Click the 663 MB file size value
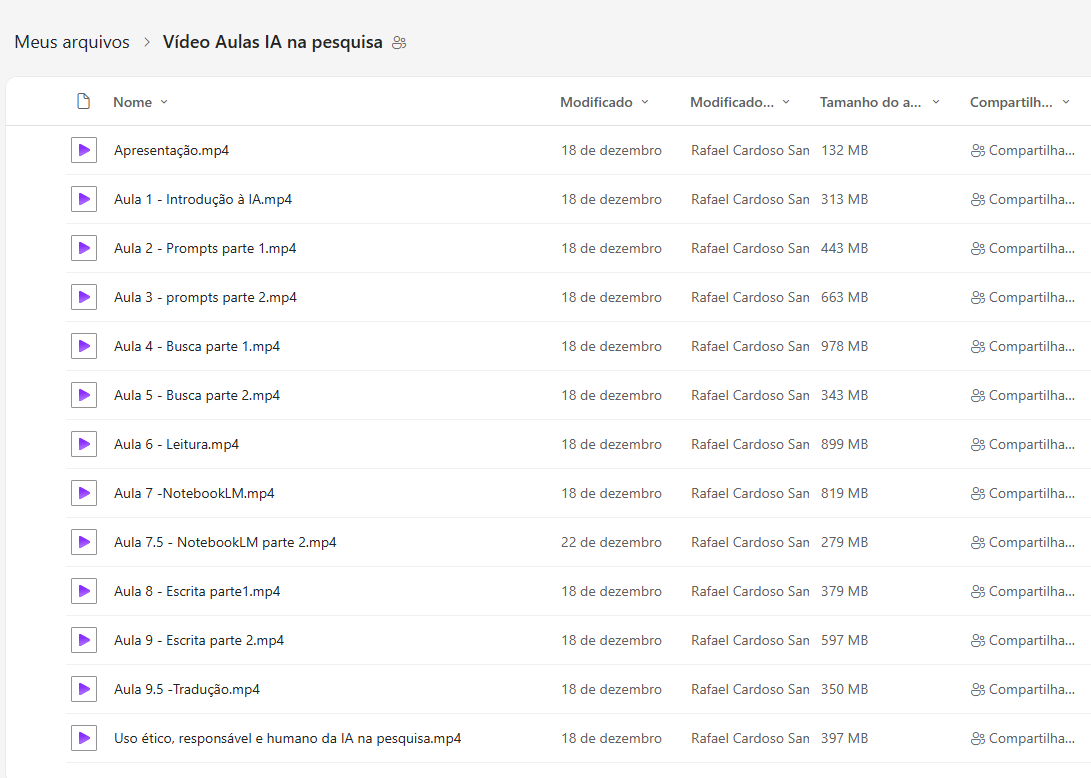The height and width of the screenshot is (778, 1091). coord(844,297)
